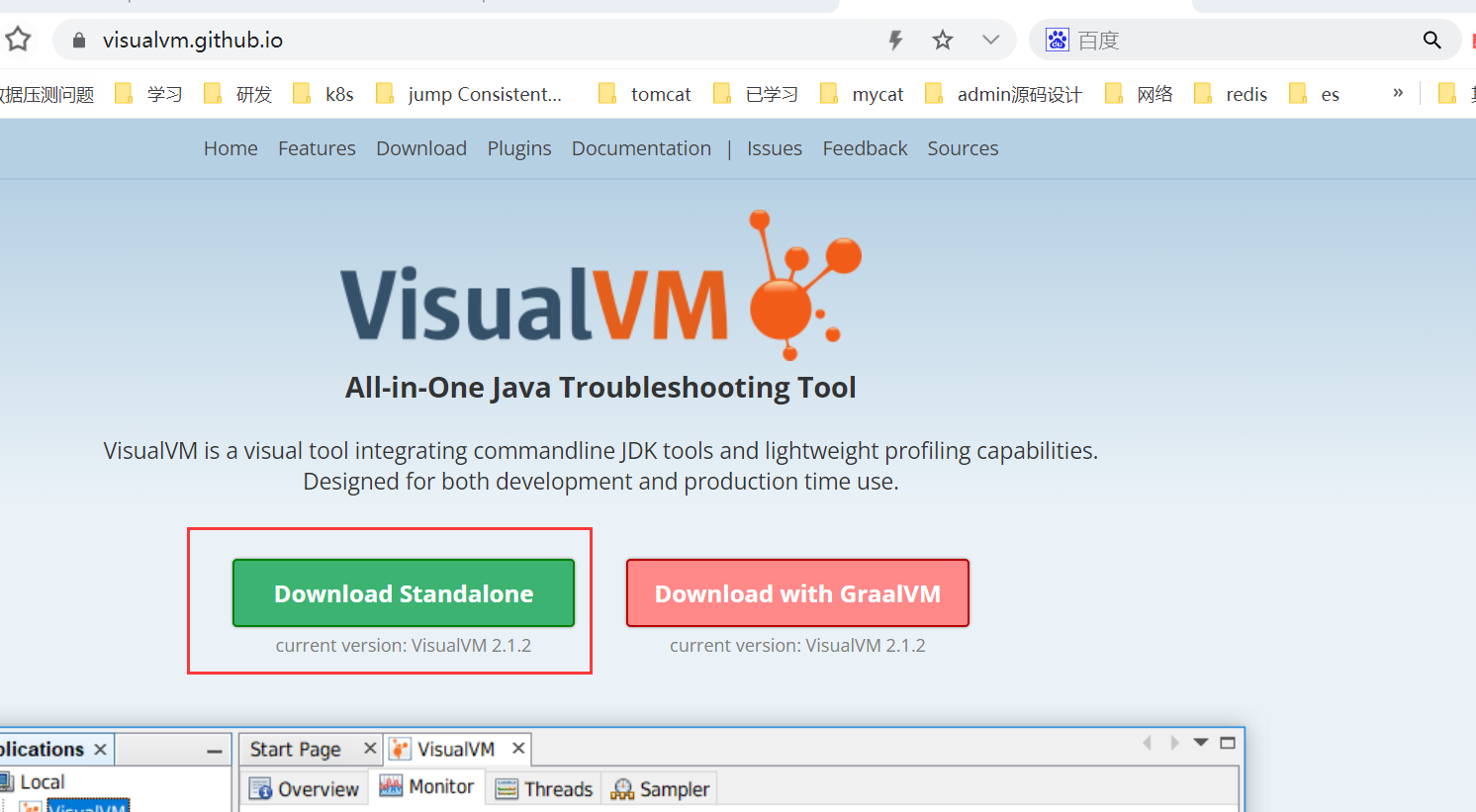This screenshot has height=812, width=1476.
Task: Open the Plugins nav link
Action: (519, 148)
